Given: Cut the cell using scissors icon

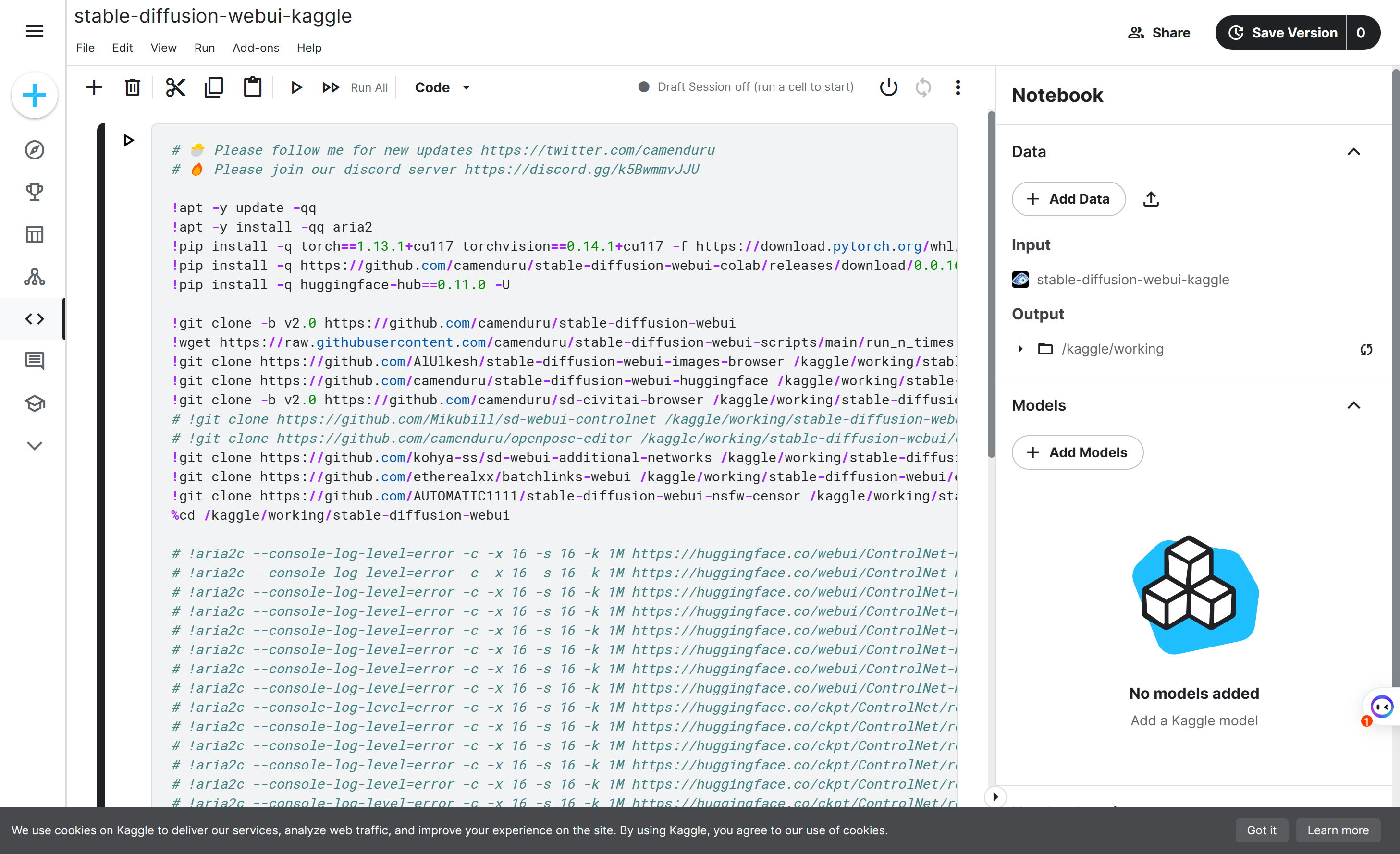Looking at the screenshot, I should click(175, 87).
